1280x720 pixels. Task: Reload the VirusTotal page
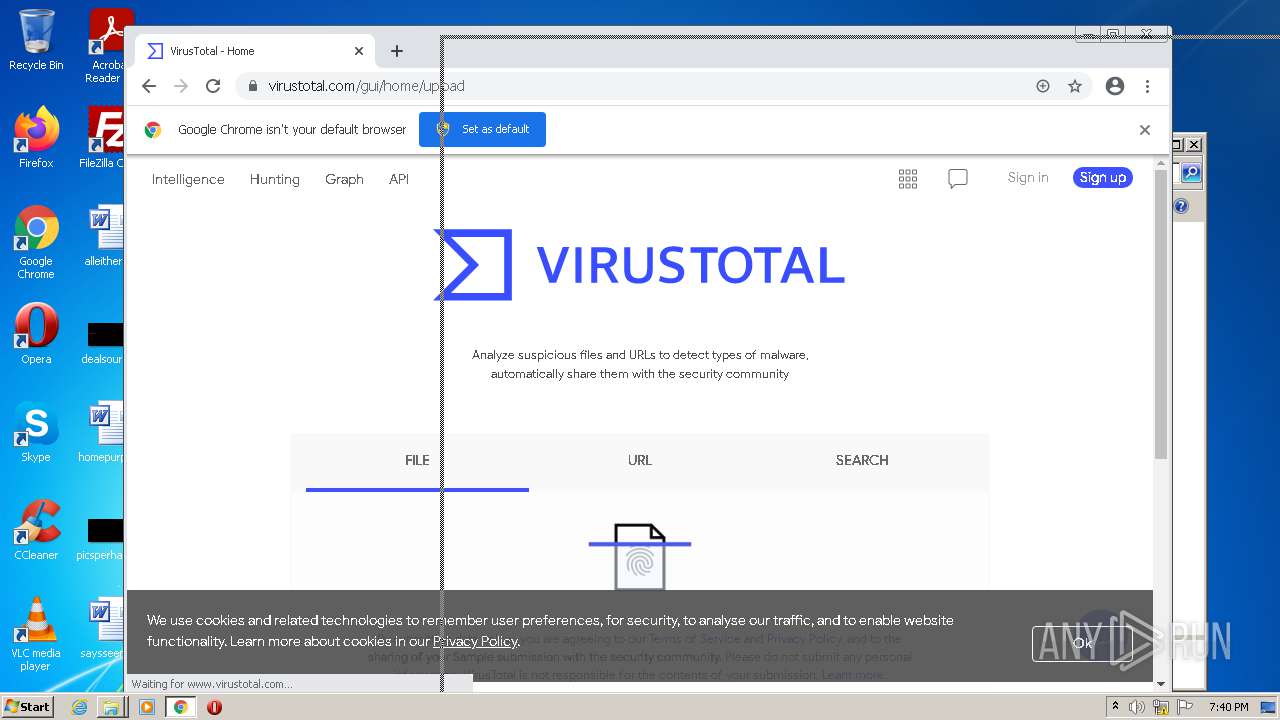tap(213, 86)
